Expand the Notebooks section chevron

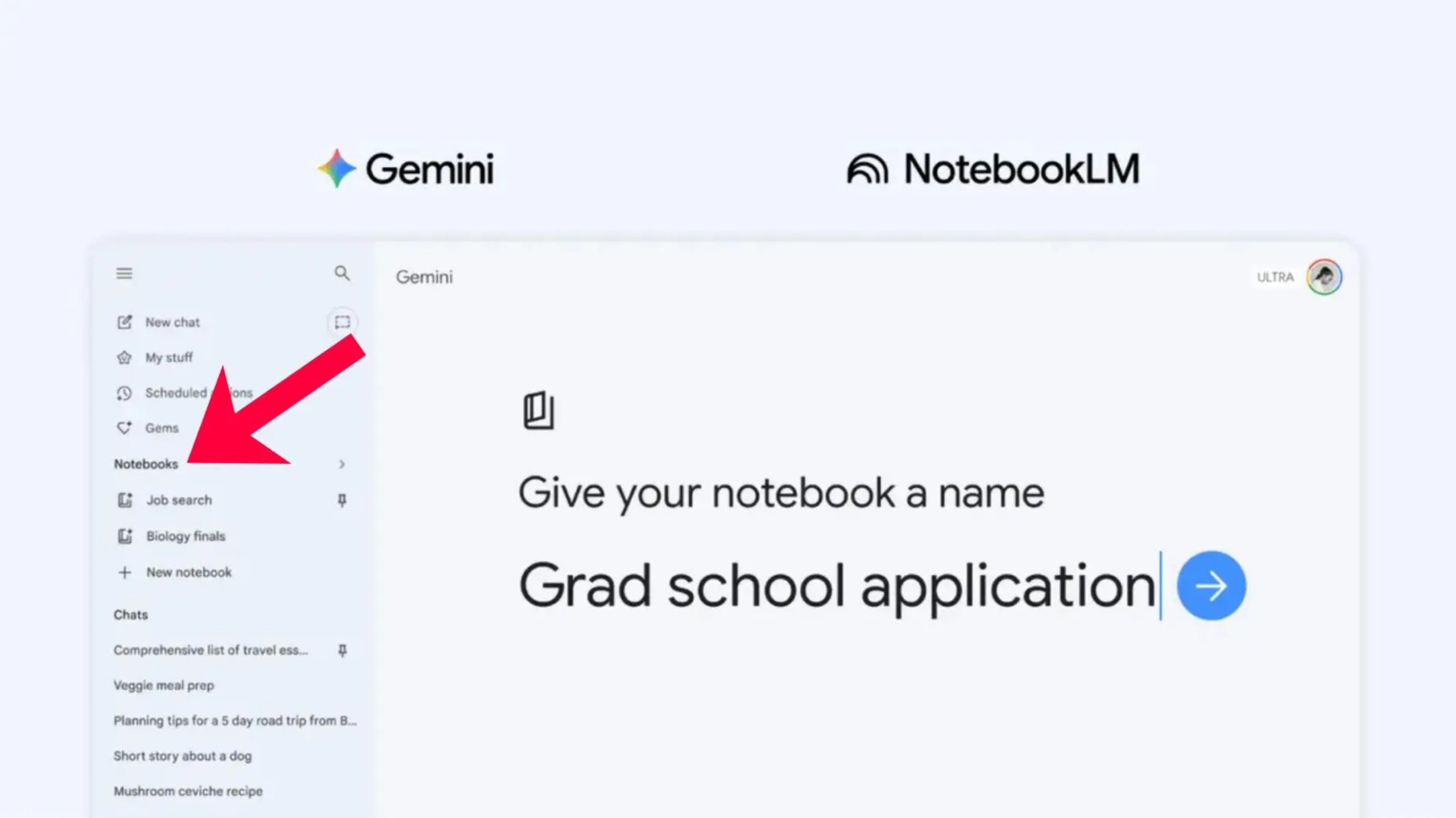click(342, 464)
